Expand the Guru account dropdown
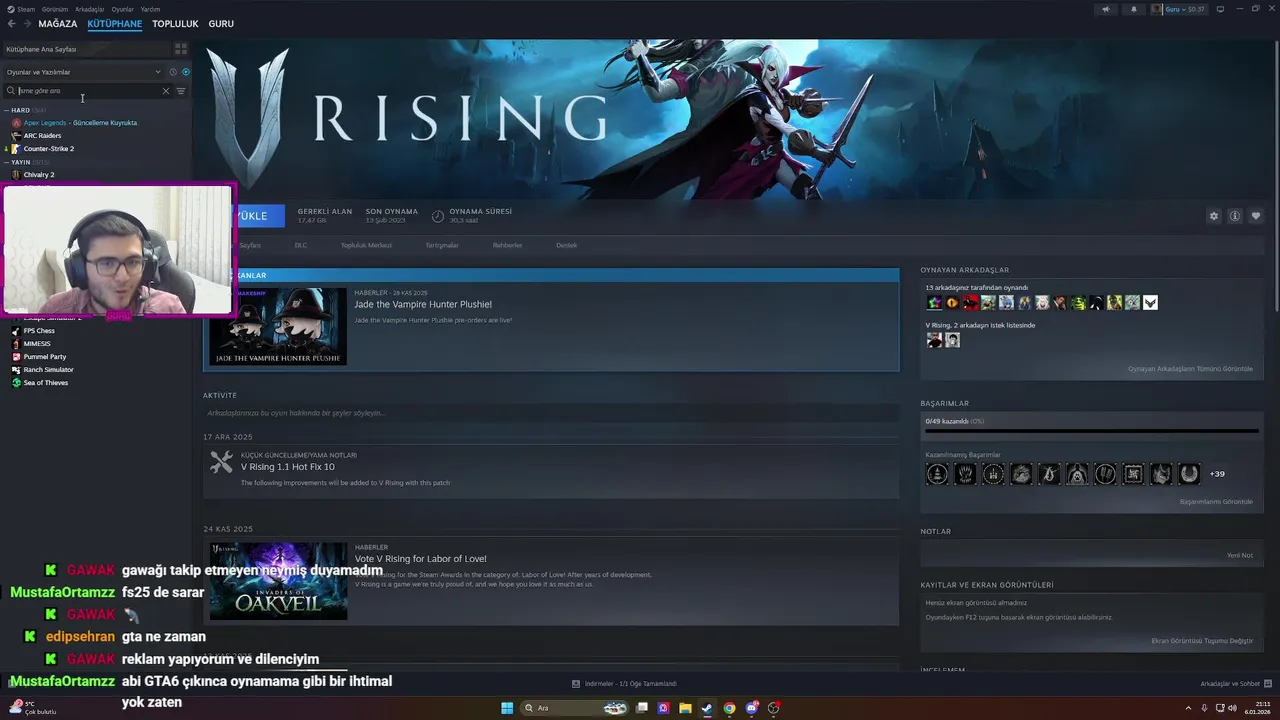This screenshot has height=720, width=1280. coord(1179,9)
